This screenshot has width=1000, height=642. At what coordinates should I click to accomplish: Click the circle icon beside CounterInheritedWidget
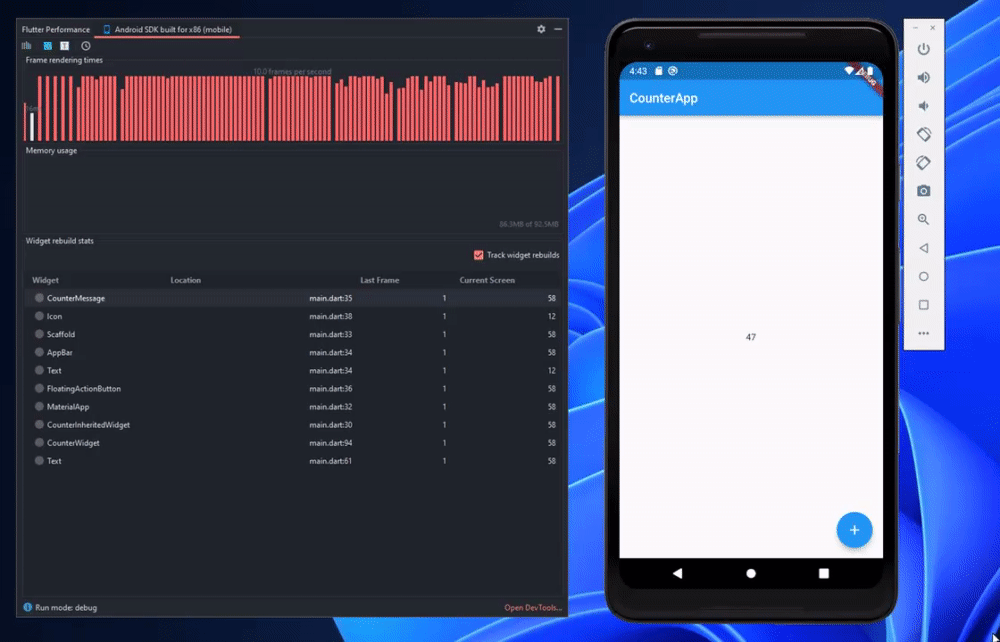click(x=40, y=425)
